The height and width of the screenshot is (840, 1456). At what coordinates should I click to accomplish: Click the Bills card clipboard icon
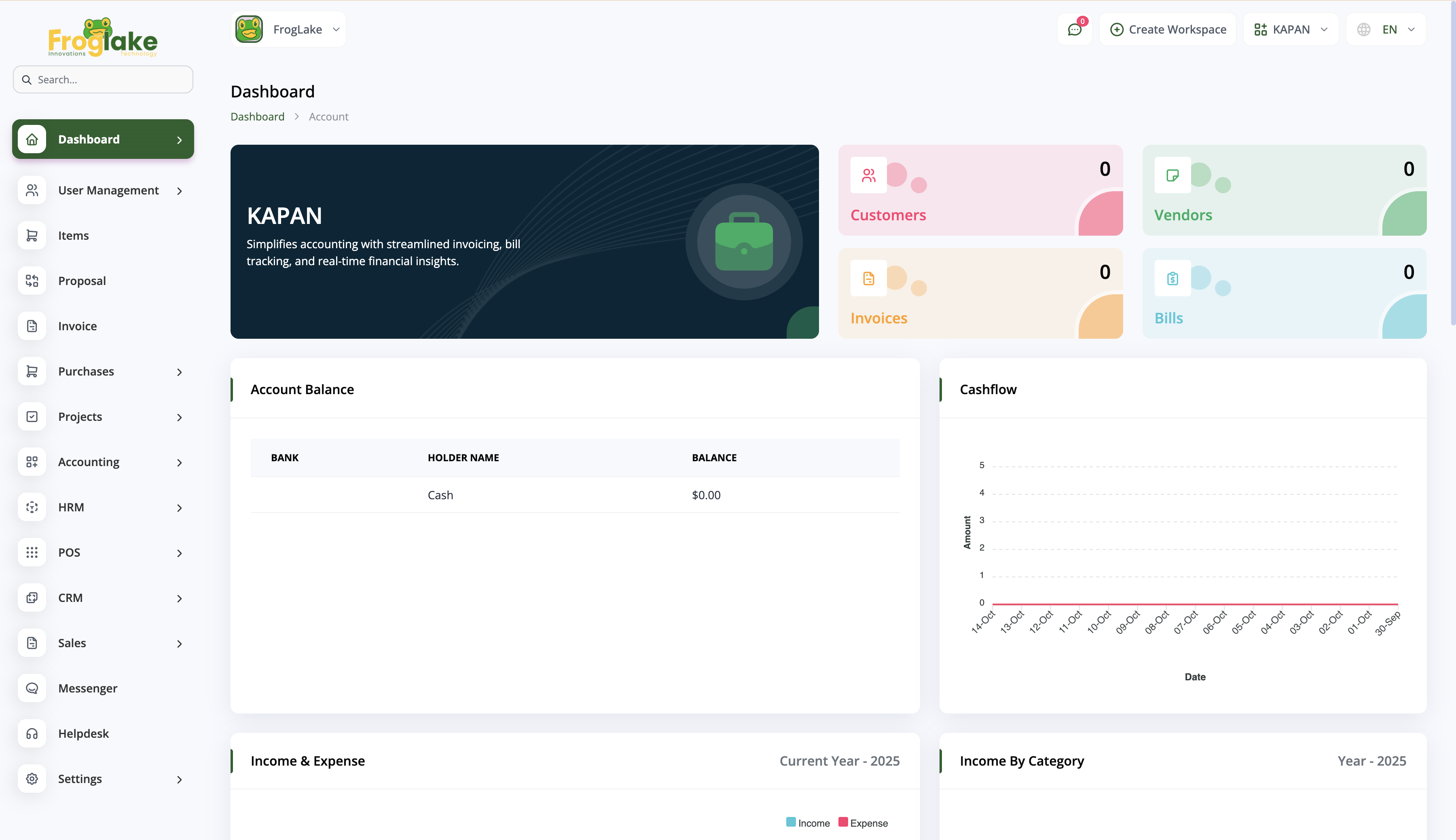pyautogui.click(x=1172, y=279)
